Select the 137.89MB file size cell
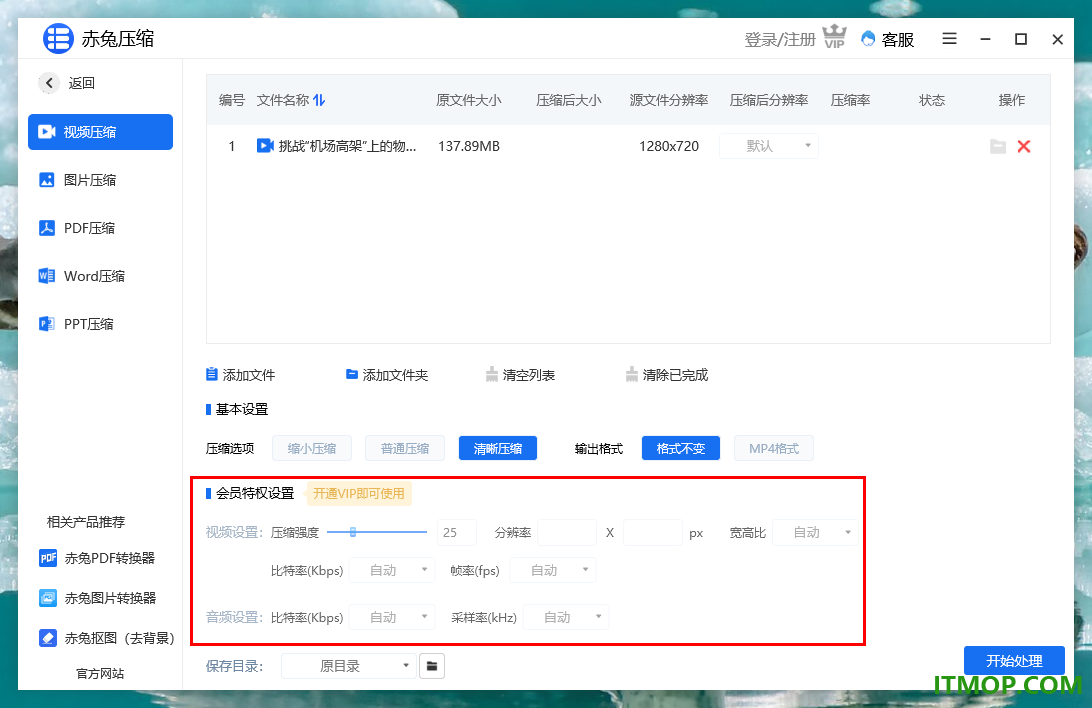 point(469,146)
